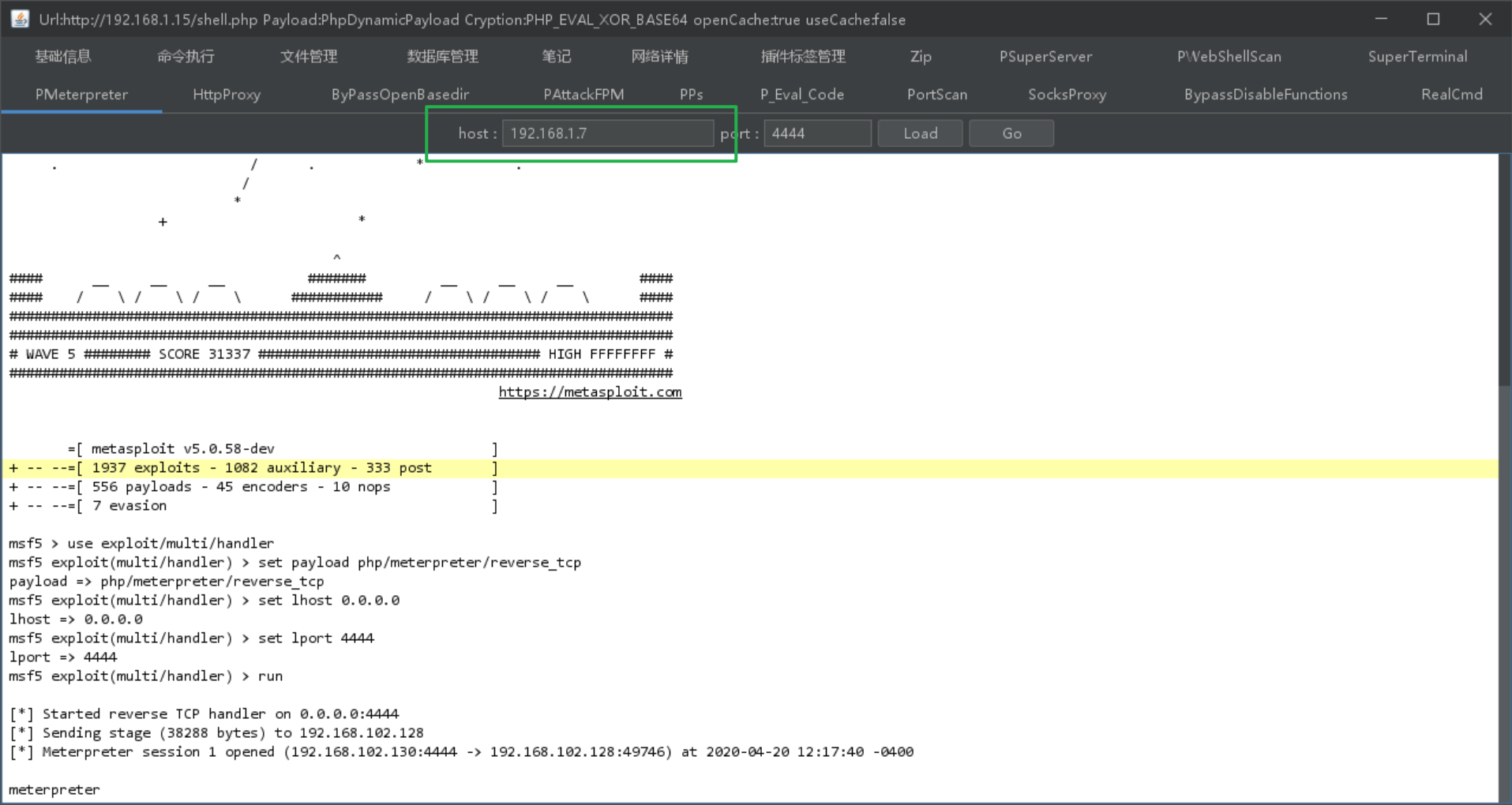Click the 'Started reverse TCP handler' line
Viewport: 1512px width, 805px height.
204,714
